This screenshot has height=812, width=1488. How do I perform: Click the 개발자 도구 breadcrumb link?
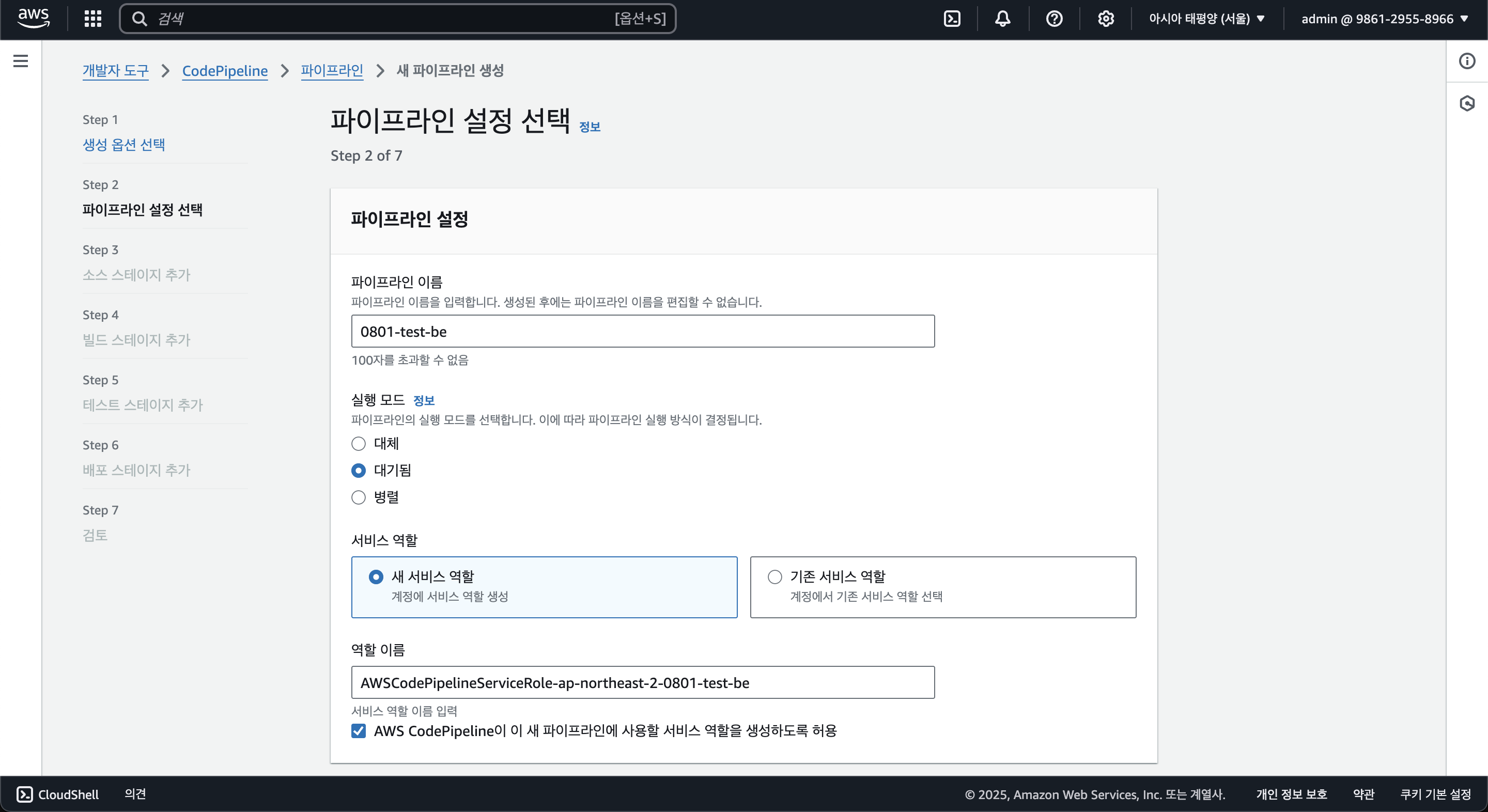click(116, 70)
